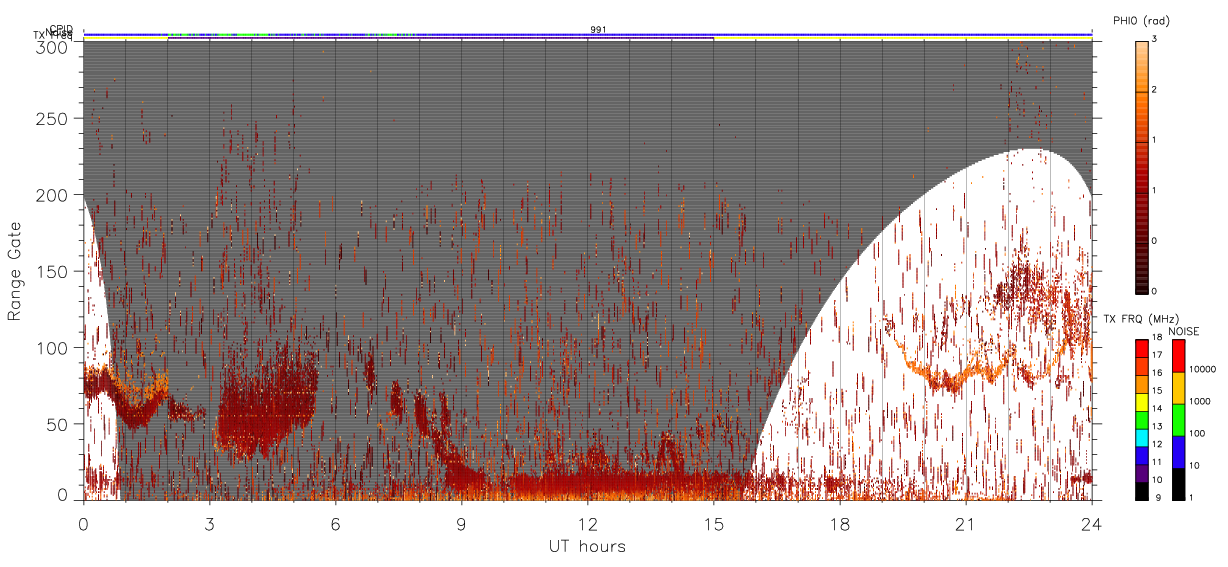Click the 'CPID' label at top left
The height and width of the screenshot is (567, 1228).
pyautogui.click(x=61, y=29)
